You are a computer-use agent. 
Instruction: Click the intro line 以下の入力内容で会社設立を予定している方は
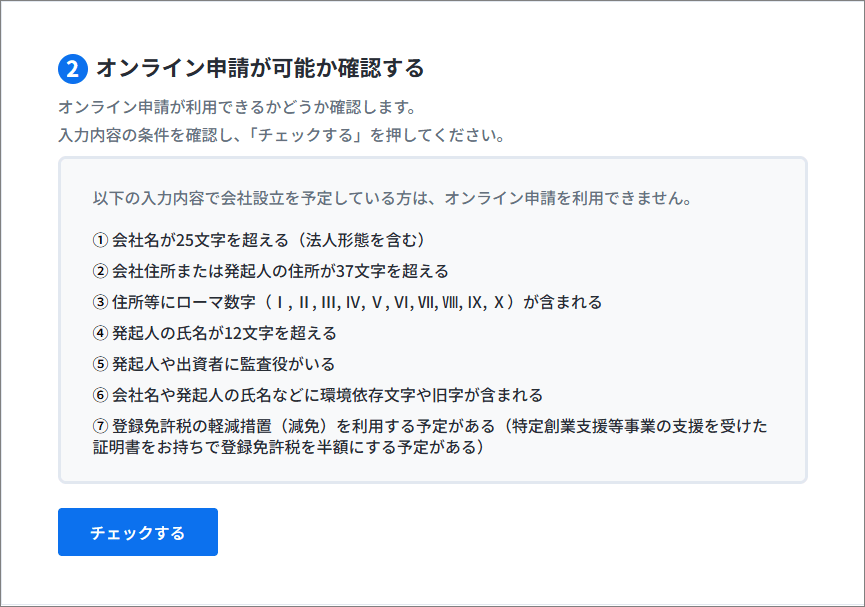392,198
